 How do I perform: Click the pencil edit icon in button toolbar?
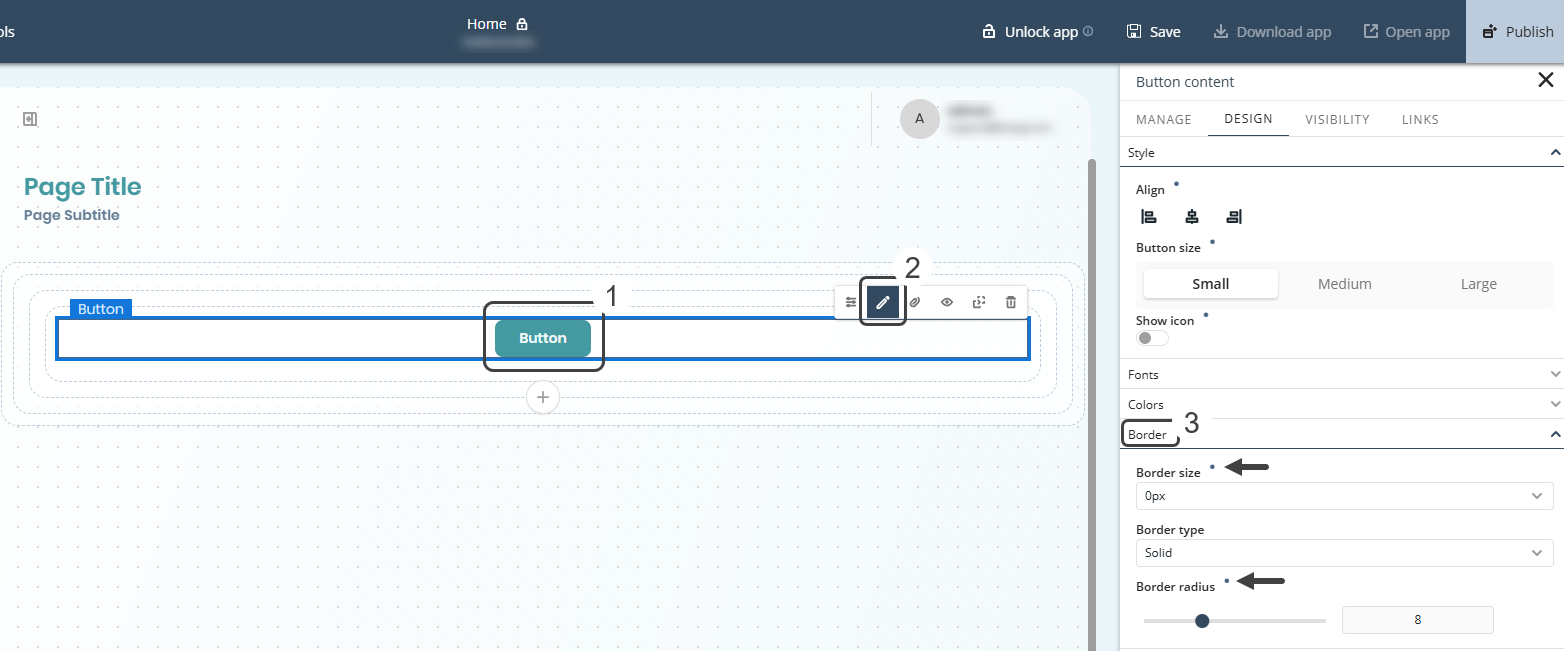click(883, 302)
